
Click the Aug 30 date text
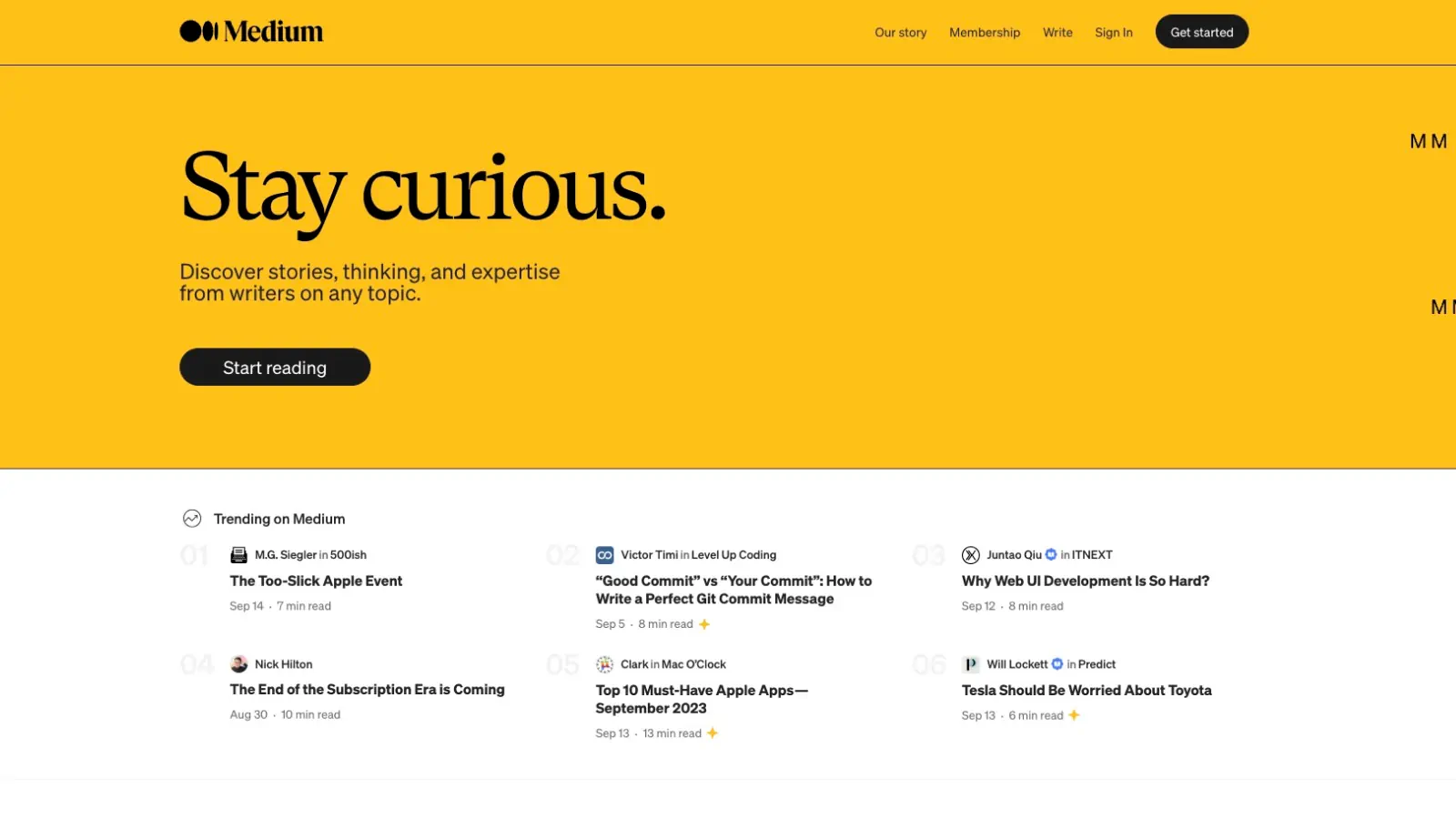click(248, 715)
